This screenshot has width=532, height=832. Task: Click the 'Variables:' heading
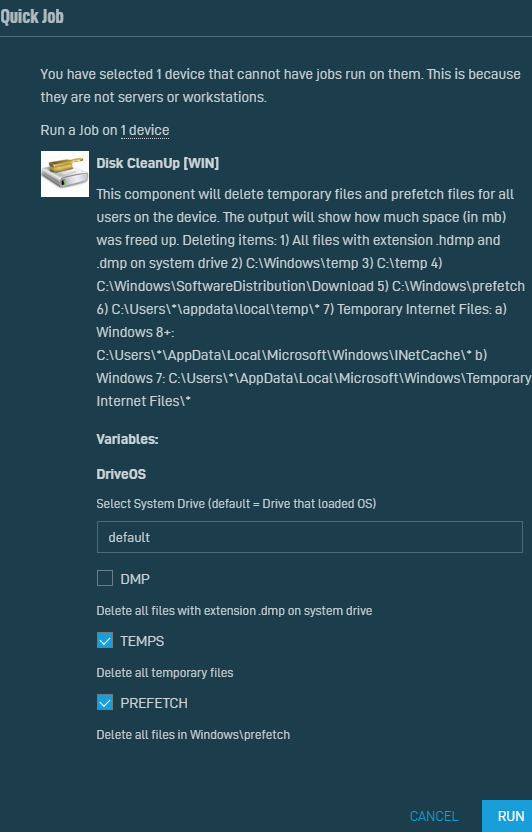coord(127,439)
